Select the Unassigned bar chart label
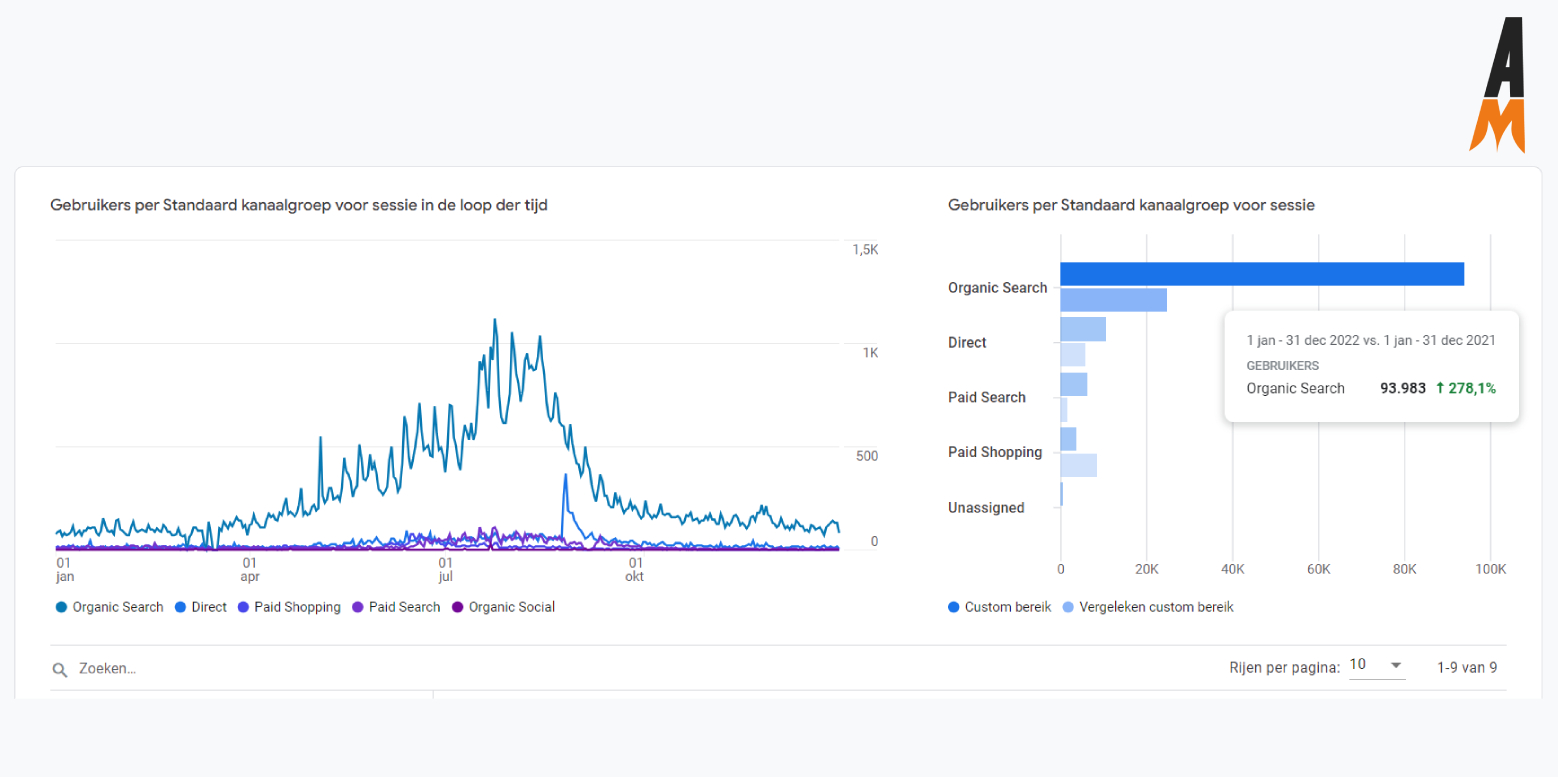This screenshot has width=1558, height=777. pyautogui.click(x=986, y=508)
